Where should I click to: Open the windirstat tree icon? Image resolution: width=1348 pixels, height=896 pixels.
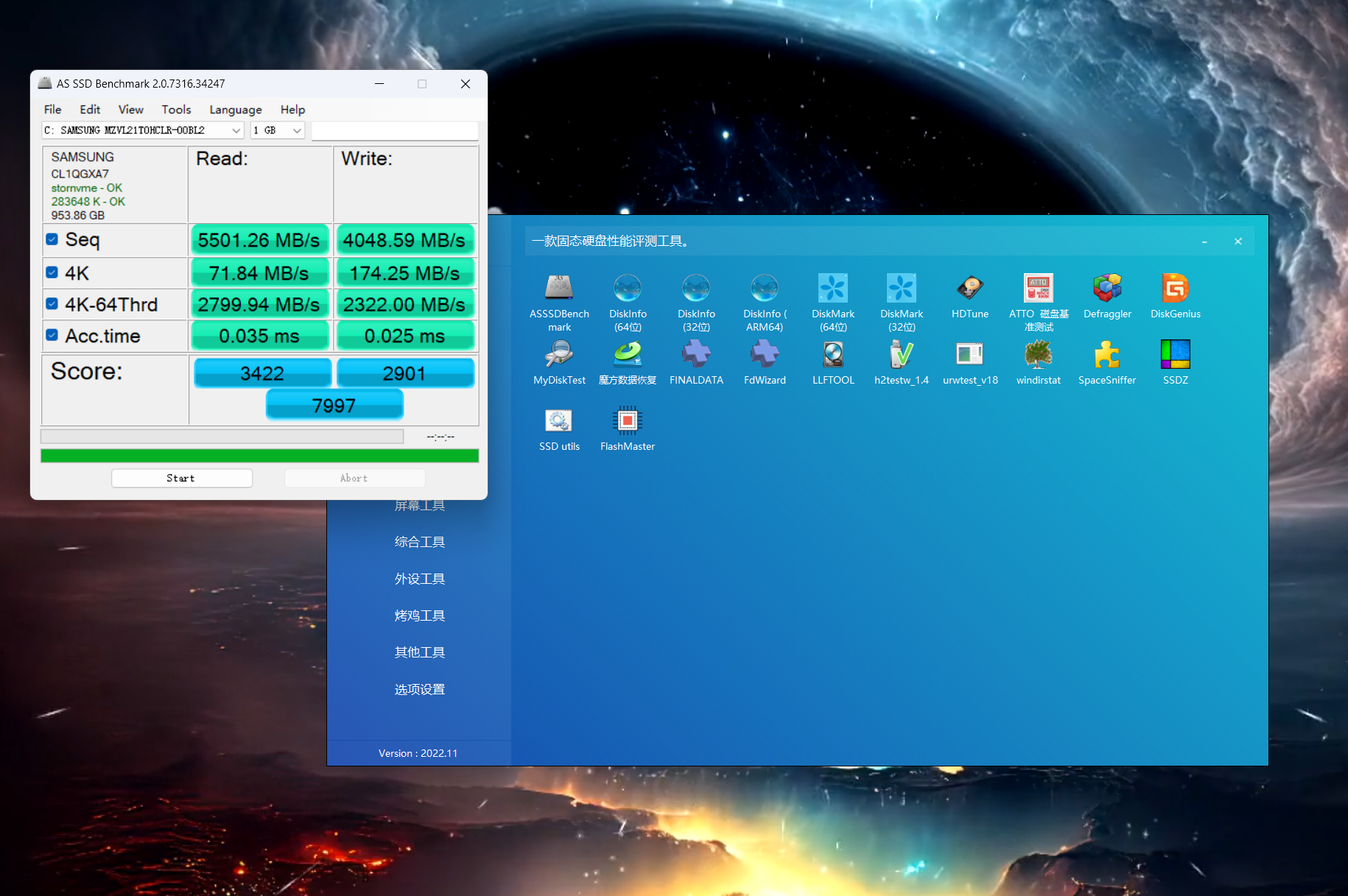(x=1039, y=354)
